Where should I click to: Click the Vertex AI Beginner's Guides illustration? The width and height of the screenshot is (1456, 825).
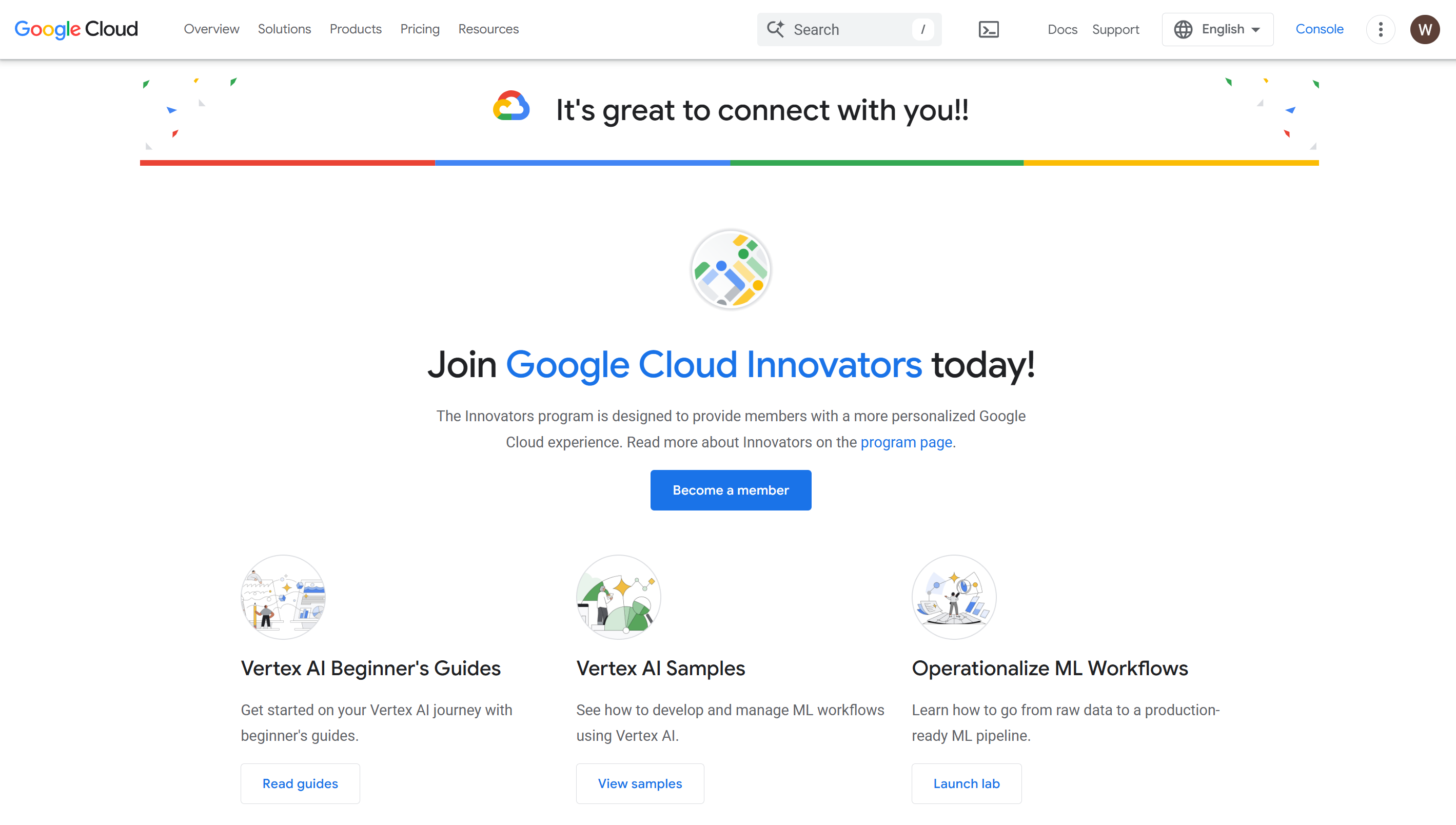tap(283, 597)
